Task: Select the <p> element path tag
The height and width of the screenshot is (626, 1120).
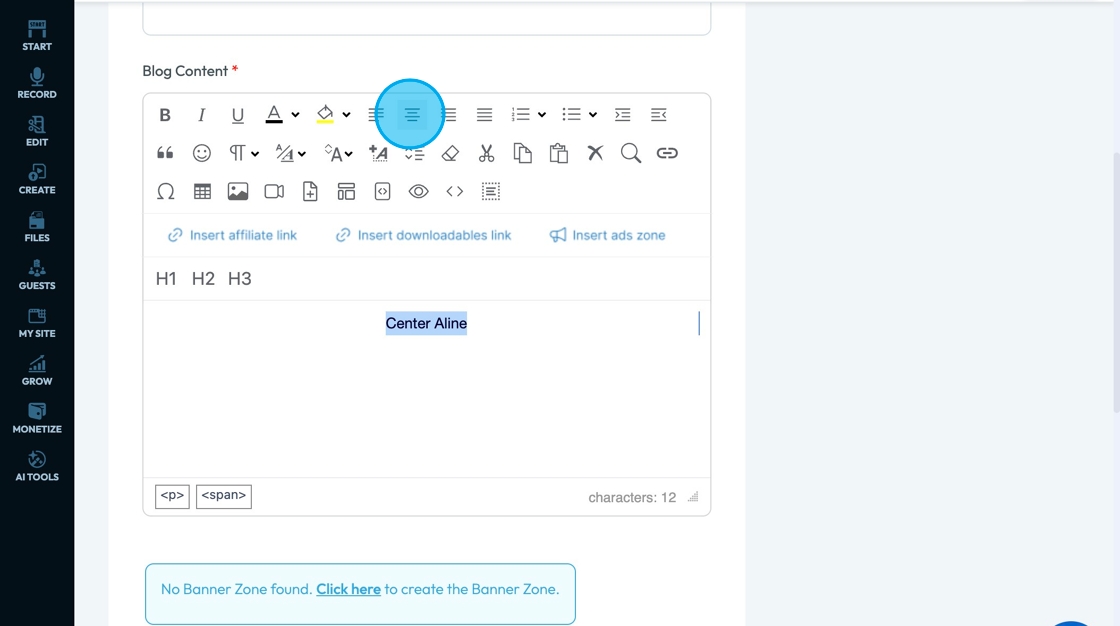Action: [172, 496]
